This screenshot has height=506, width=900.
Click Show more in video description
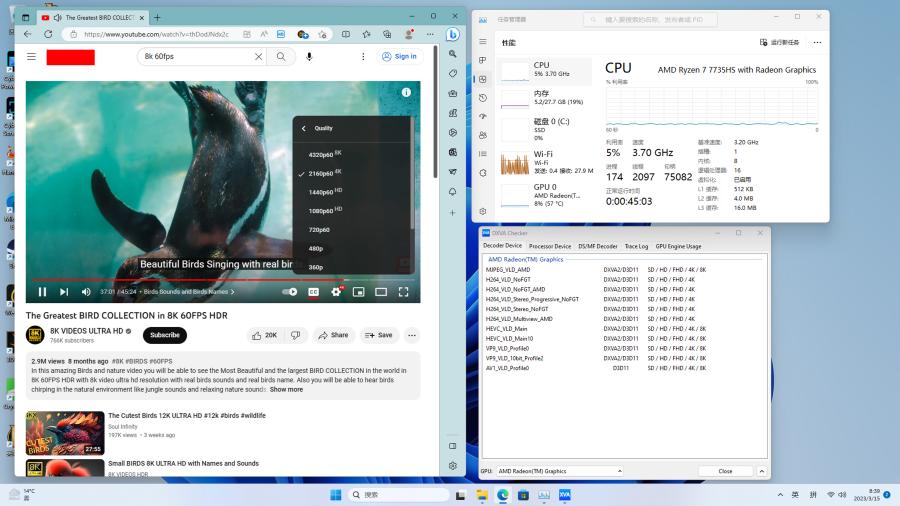coord(286,389)
